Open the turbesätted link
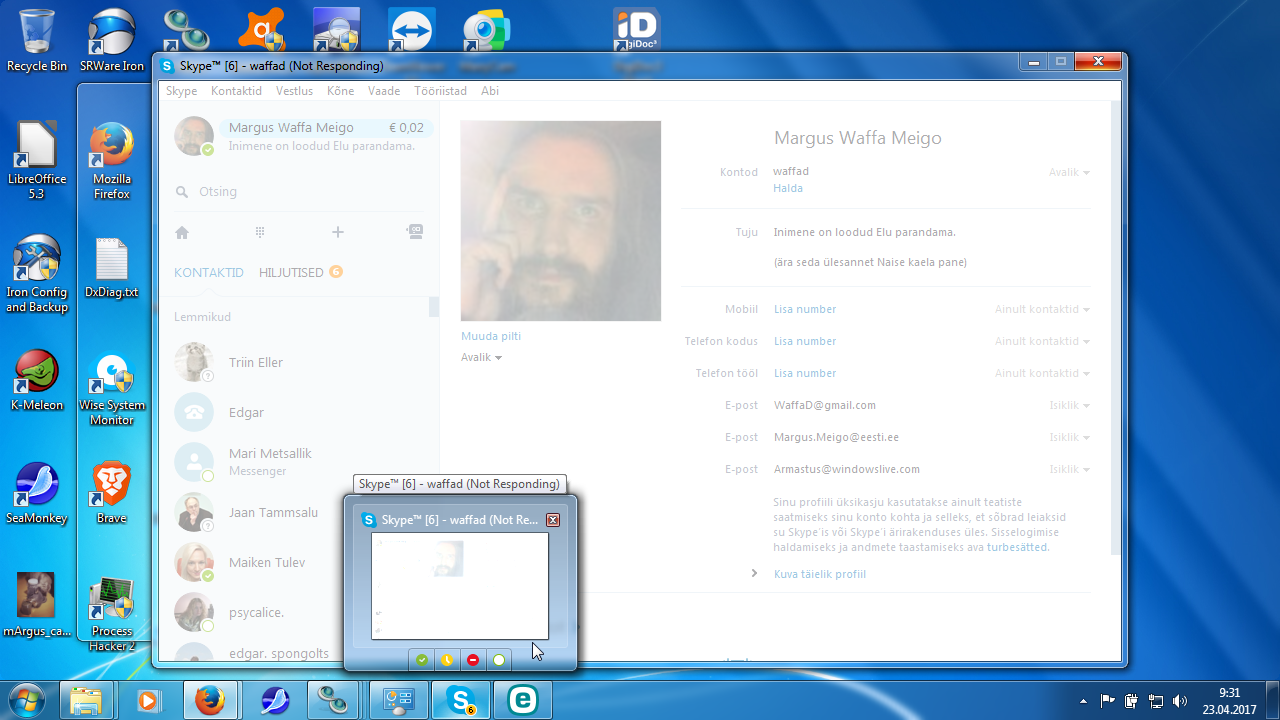 (x=1018, y=547)
